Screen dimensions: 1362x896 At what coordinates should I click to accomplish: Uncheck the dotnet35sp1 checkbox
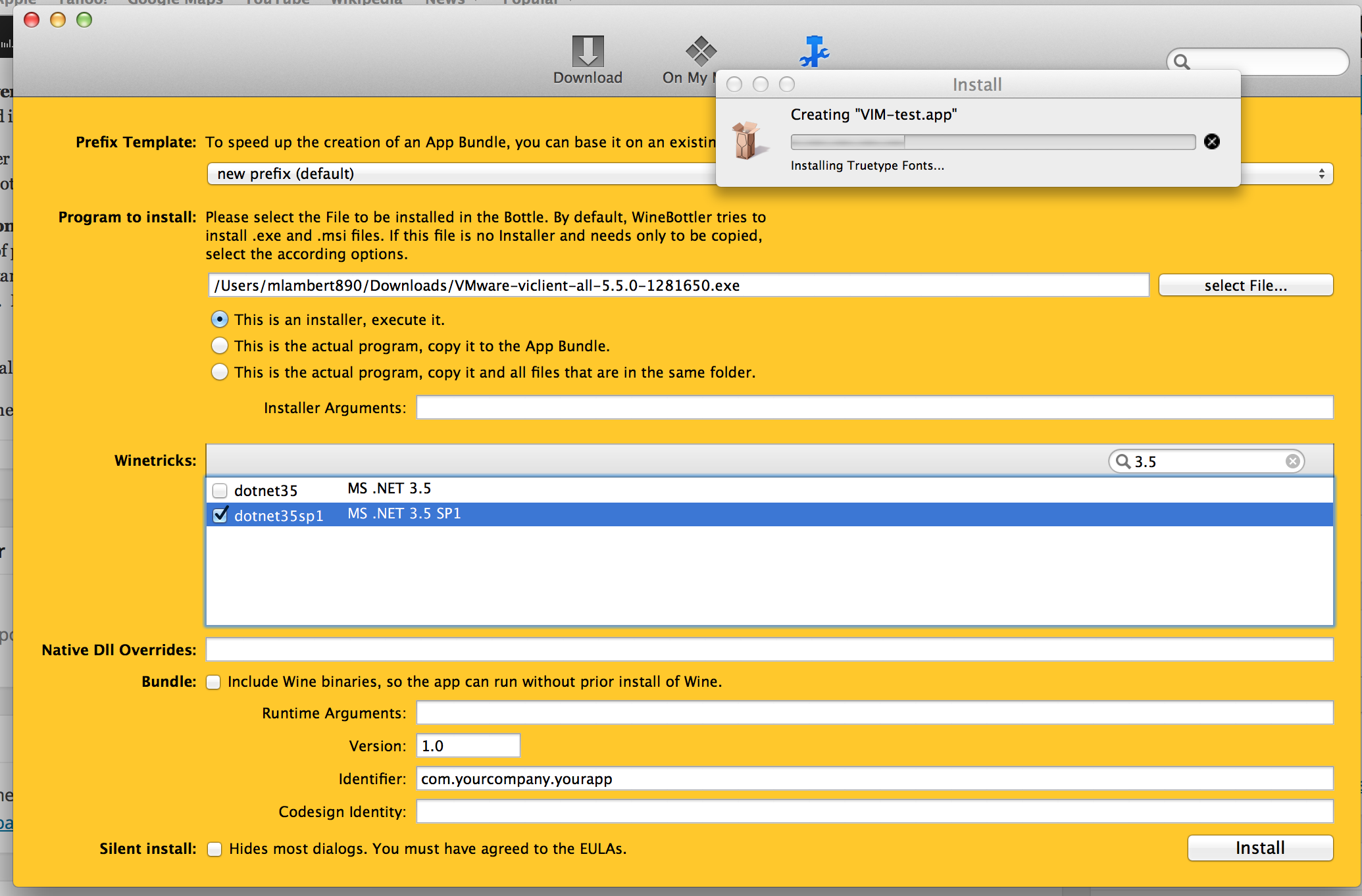(220, 515)
